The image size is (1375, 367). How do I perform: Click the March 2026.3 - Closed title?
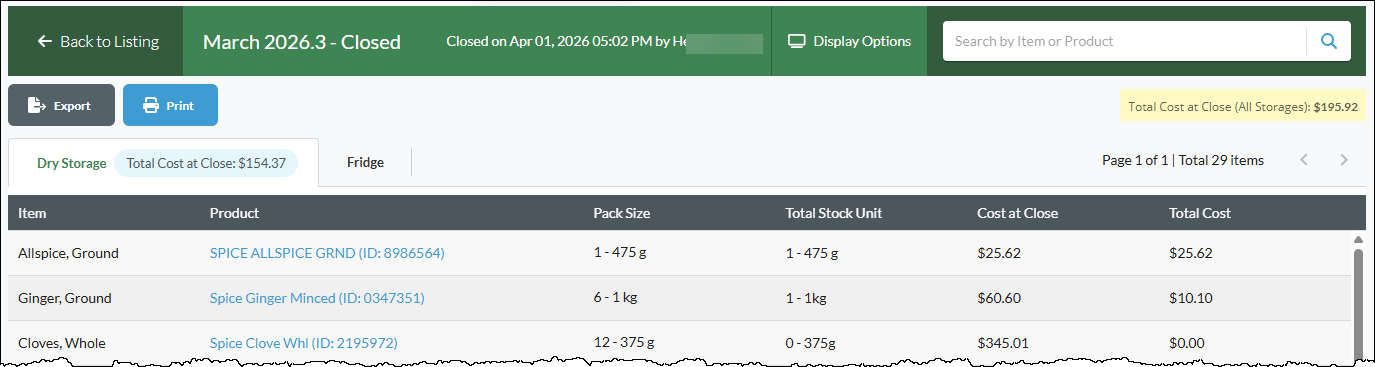[302, 42]
